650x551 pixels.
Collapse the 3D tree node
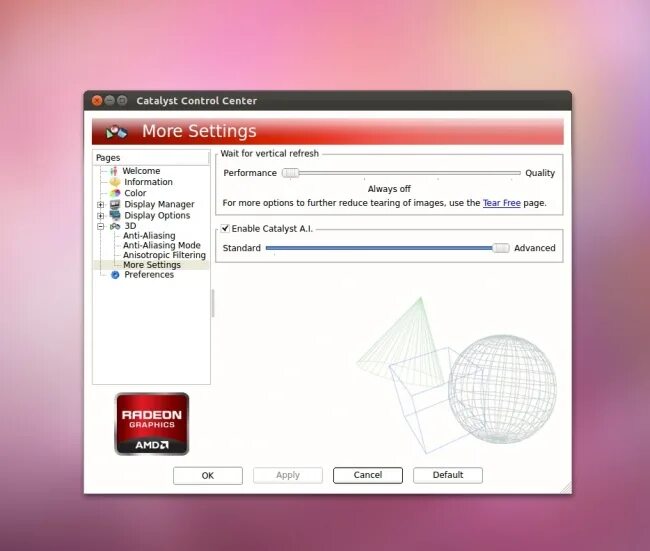[x=100, y=226]
